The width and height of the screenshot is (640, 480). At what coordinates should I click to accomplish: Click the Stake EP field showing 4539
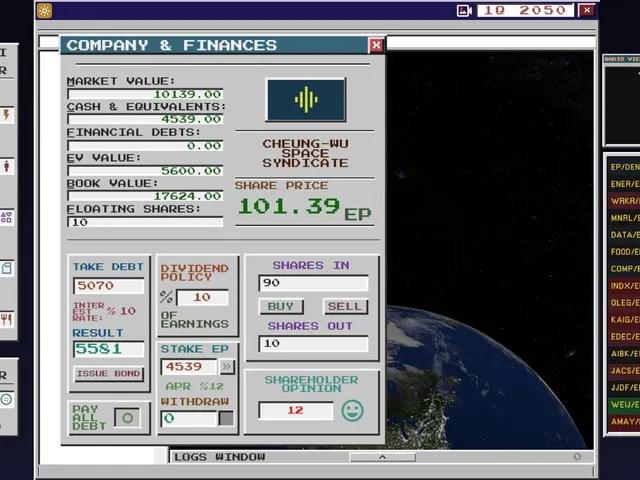point(189,367)
